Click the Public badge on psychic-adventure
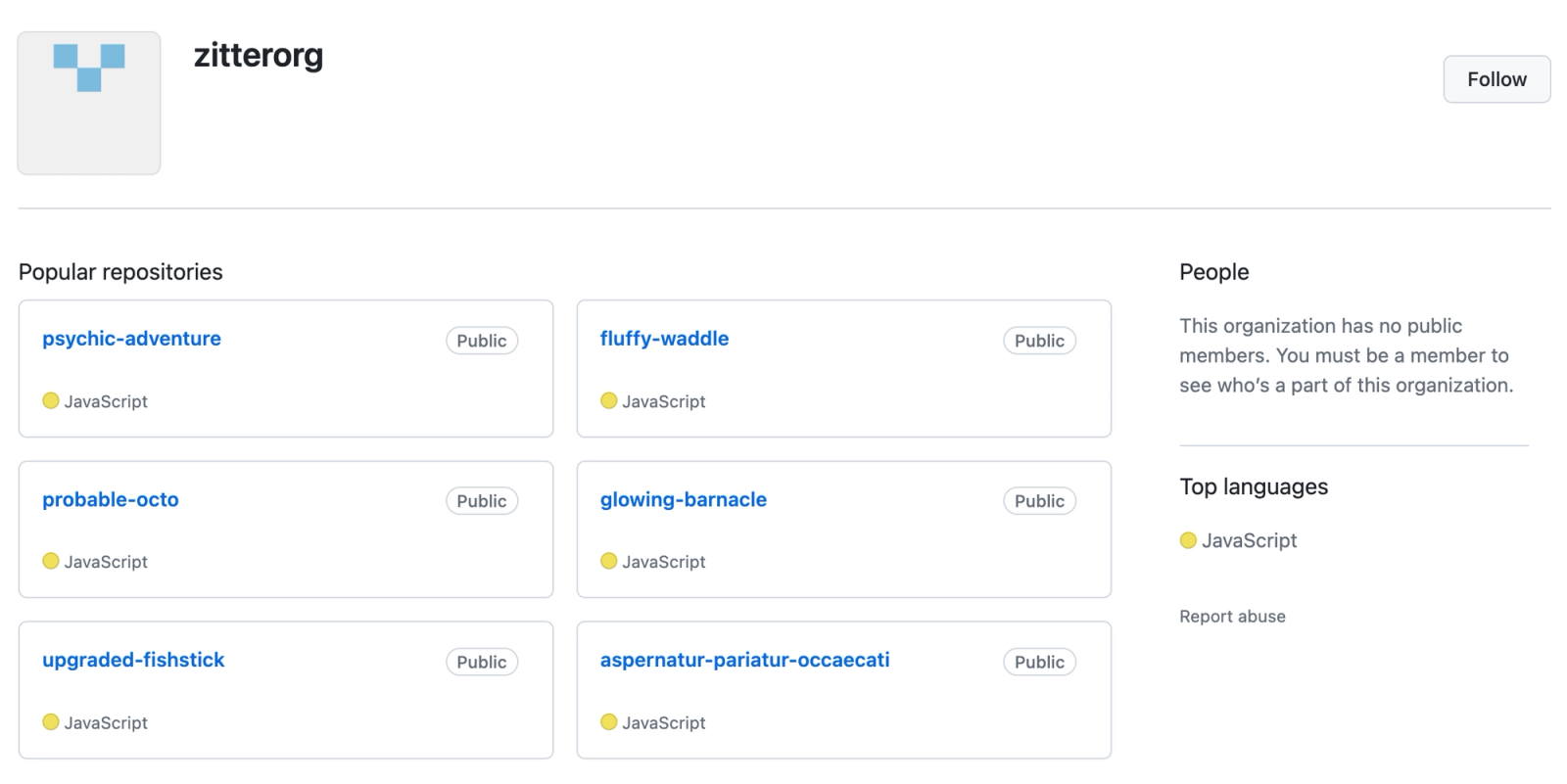 coord(481,341)
